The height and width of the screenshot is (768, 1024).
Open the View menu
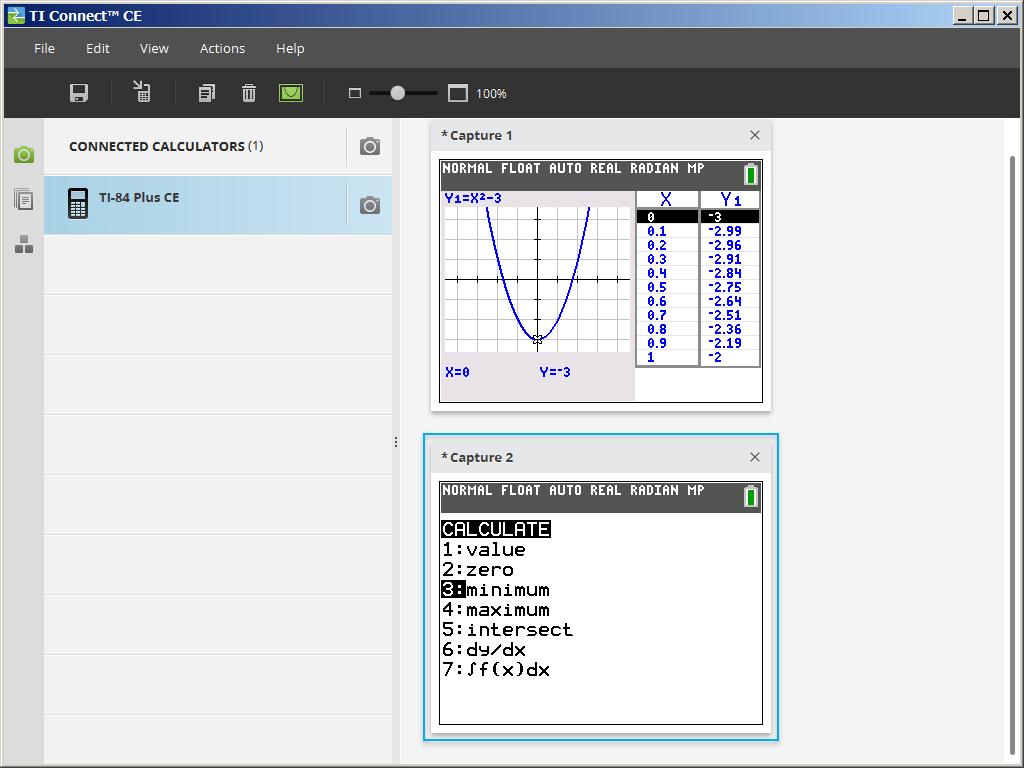[x=154, y=48]
